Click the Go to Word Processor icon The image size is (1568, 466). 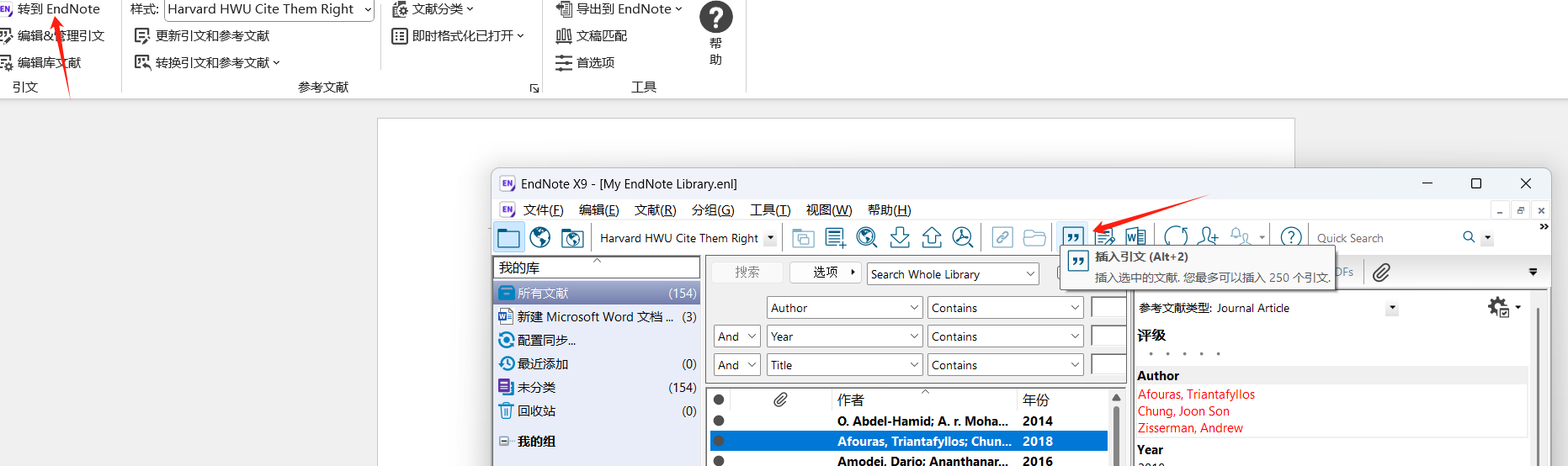click(x=1135, y=238)
